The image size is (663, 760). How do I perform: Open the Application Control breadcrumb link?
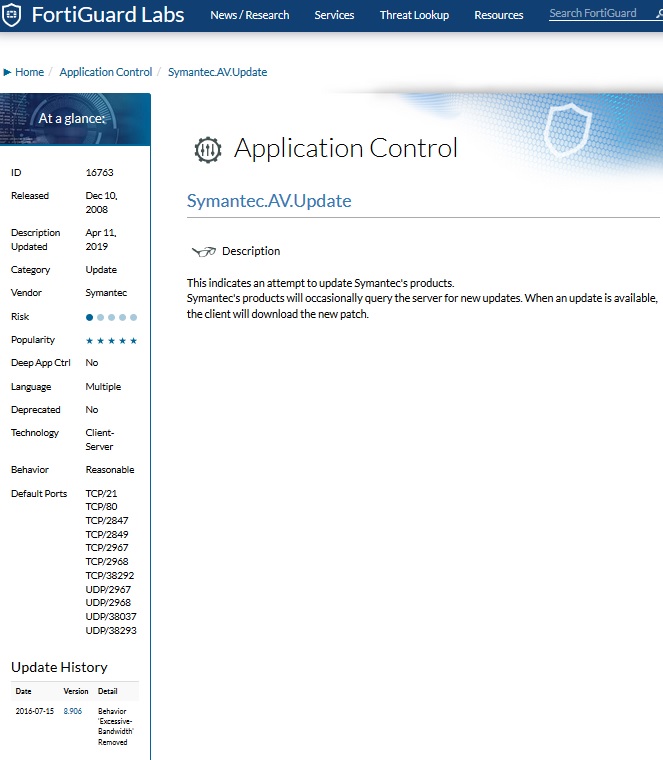(106, 72)
